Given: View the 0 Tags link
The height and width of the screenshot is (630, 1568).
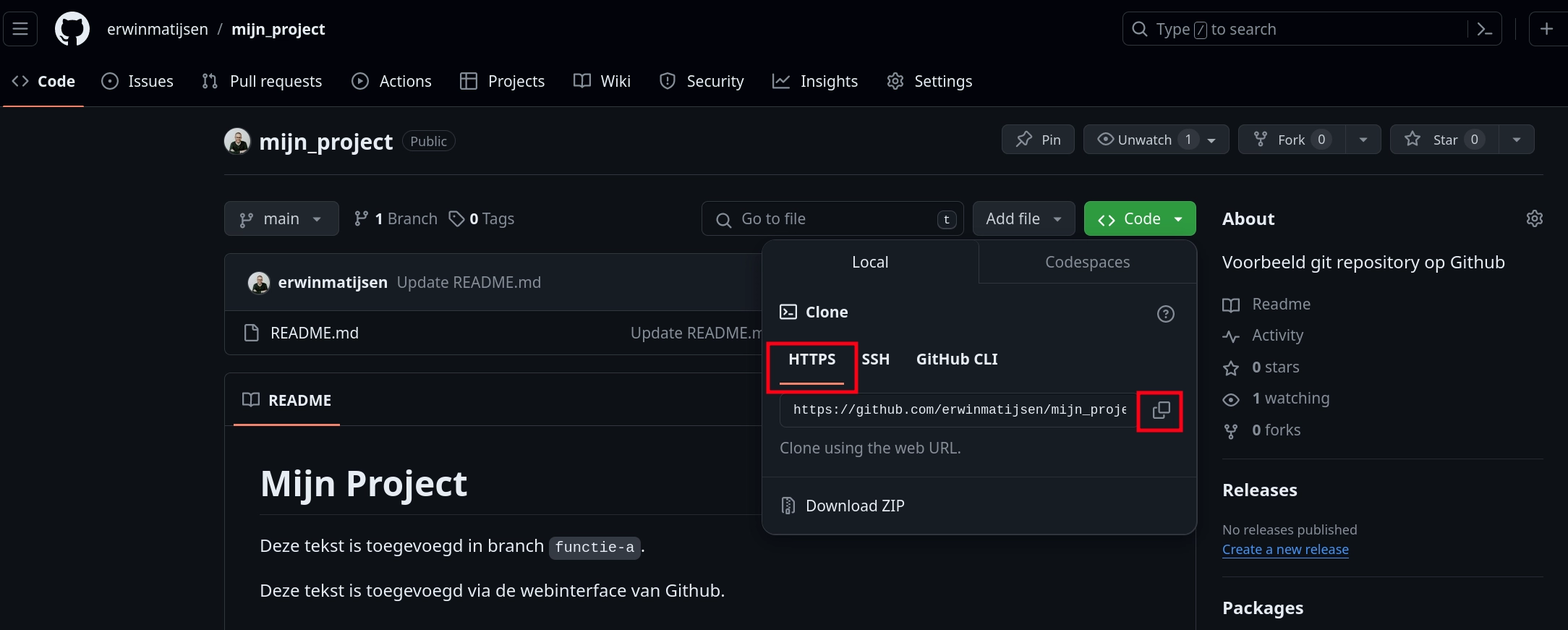Looking at the screenshot, I should tap(481, 218).
